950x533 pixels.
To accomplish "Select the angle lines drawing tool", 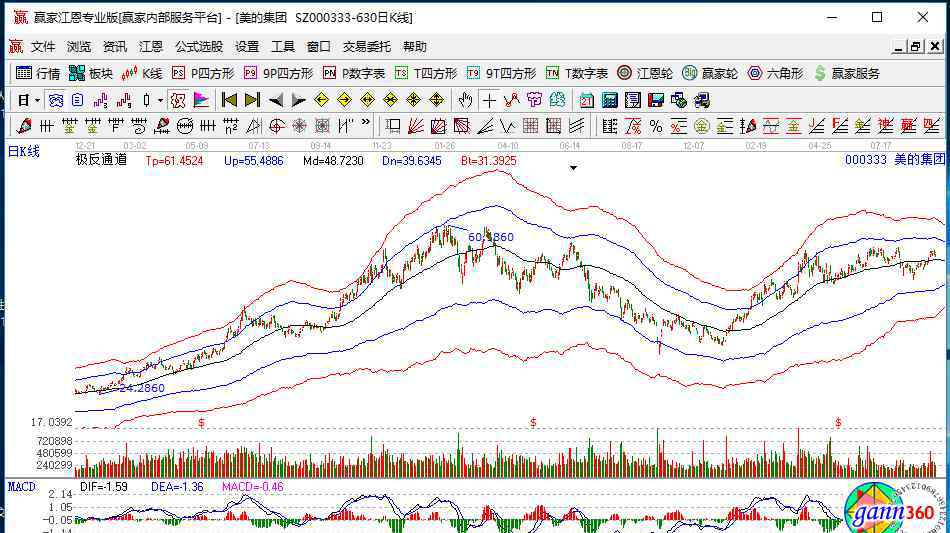I will click(x=485, y=126).
